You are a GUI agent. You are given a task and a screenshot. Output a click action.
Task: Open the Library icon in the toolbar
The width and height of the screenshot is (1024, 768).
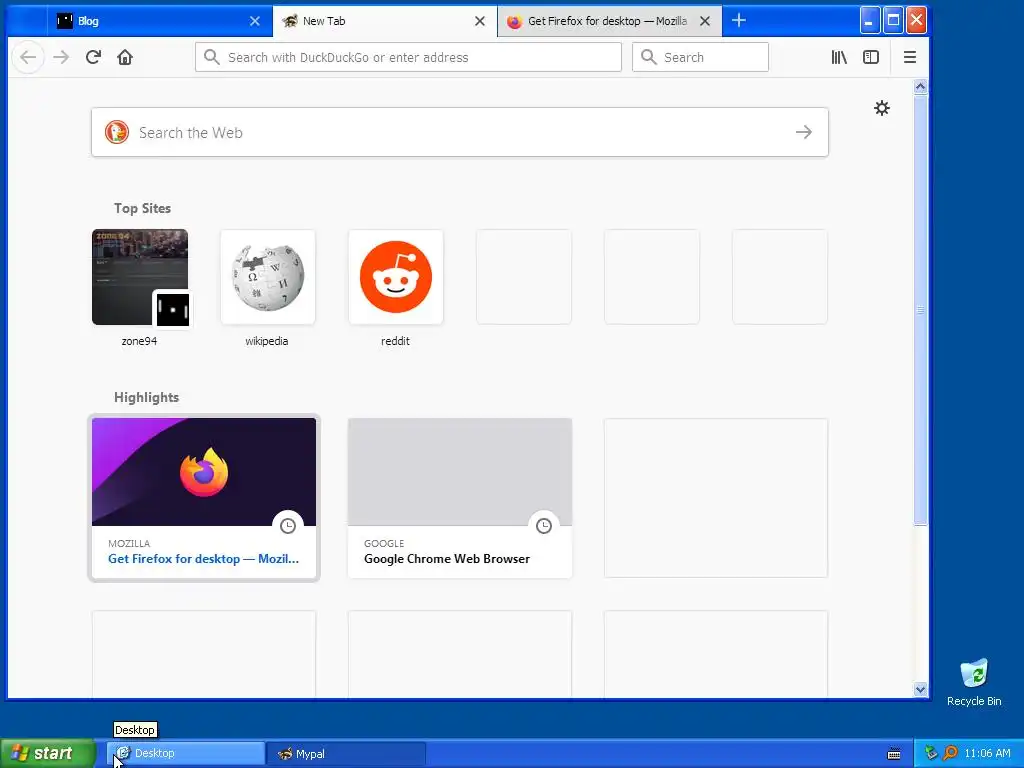(839, 57)
